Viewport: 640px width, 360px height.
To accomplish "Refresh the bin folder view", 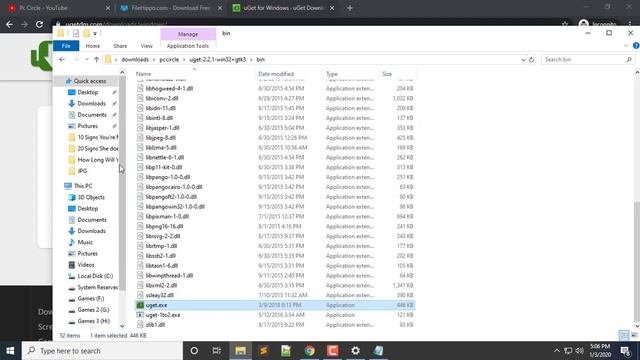I will click(x=531, y=60).
